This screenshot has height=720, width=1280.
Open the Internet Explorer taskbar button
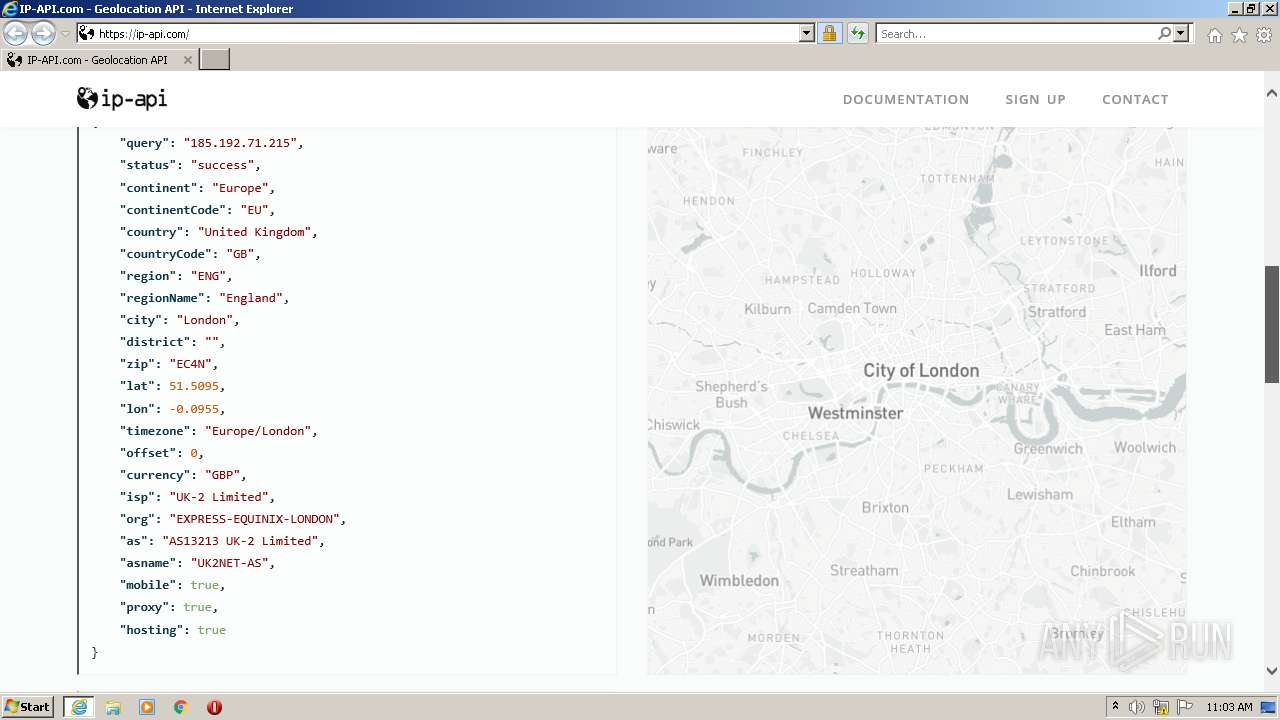pyautogui.click(x=78, y=707)
